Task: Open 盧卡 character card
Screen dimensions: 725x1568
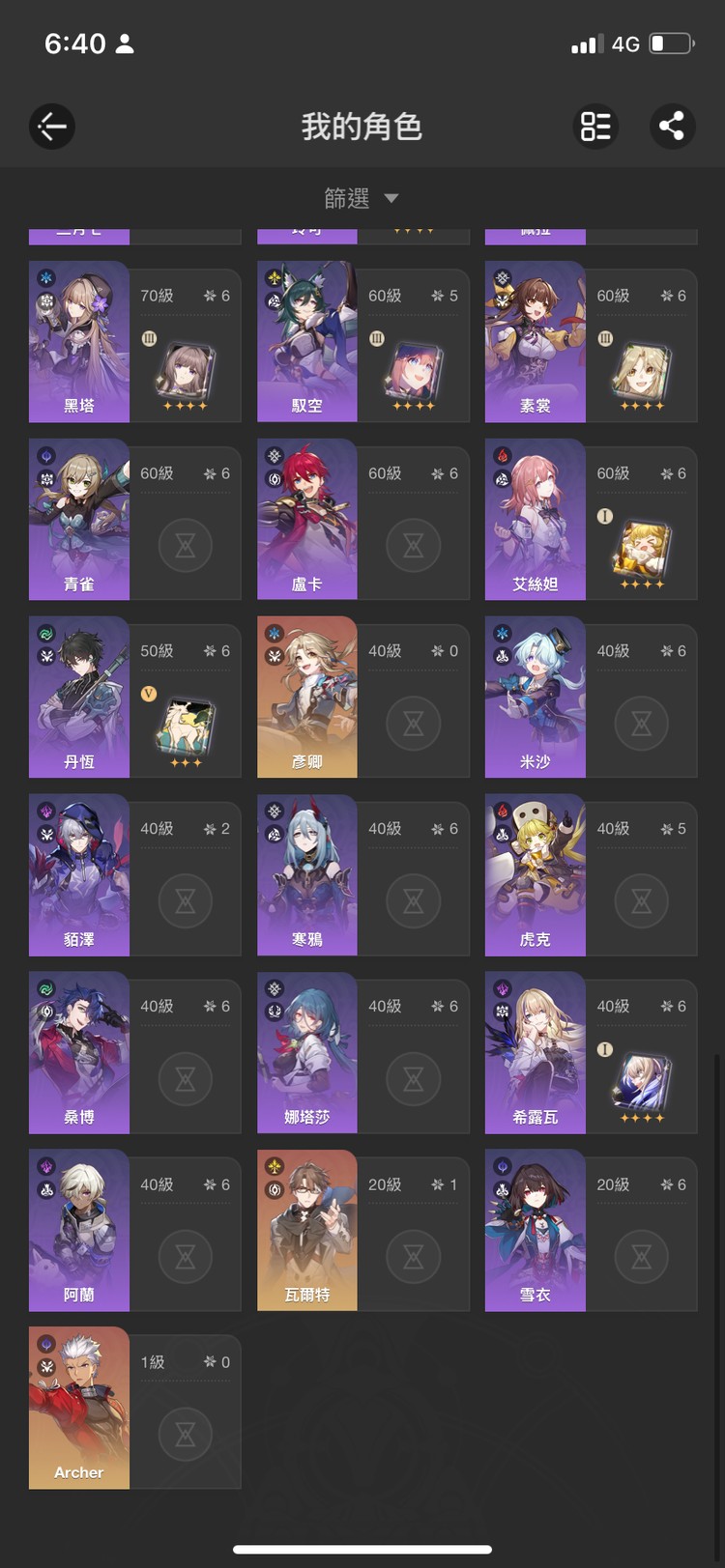Action: (x=363, y=520)
